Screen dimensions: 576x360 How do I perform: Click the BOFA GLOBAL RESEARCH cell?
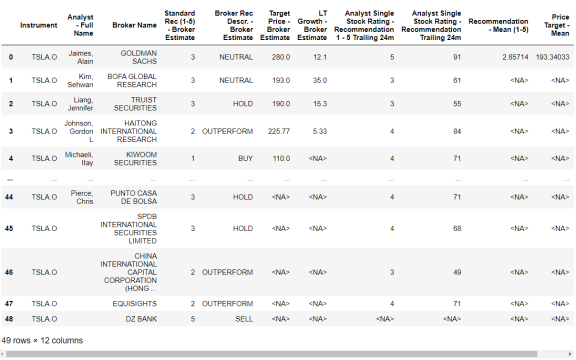pos(132,80)
